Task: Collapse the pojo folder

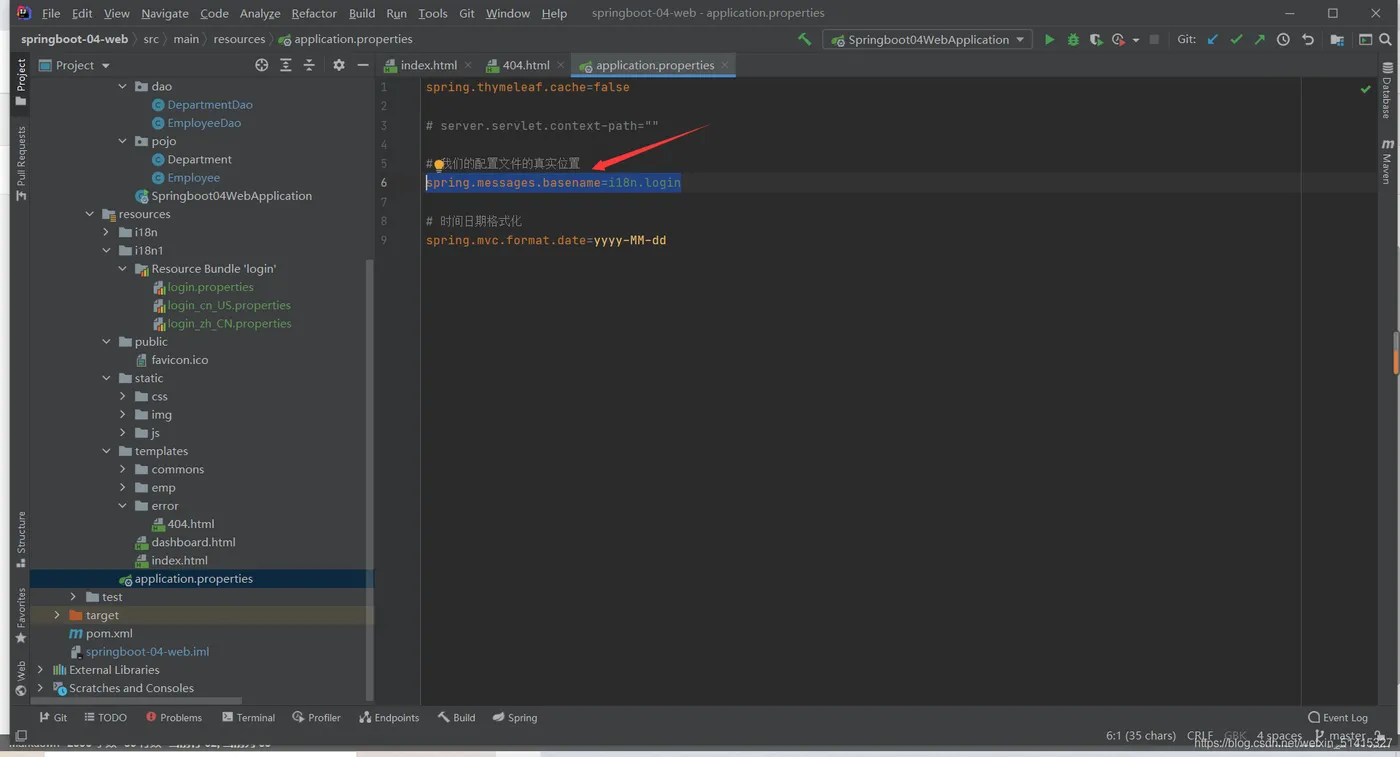Action: tap(123, 141)
